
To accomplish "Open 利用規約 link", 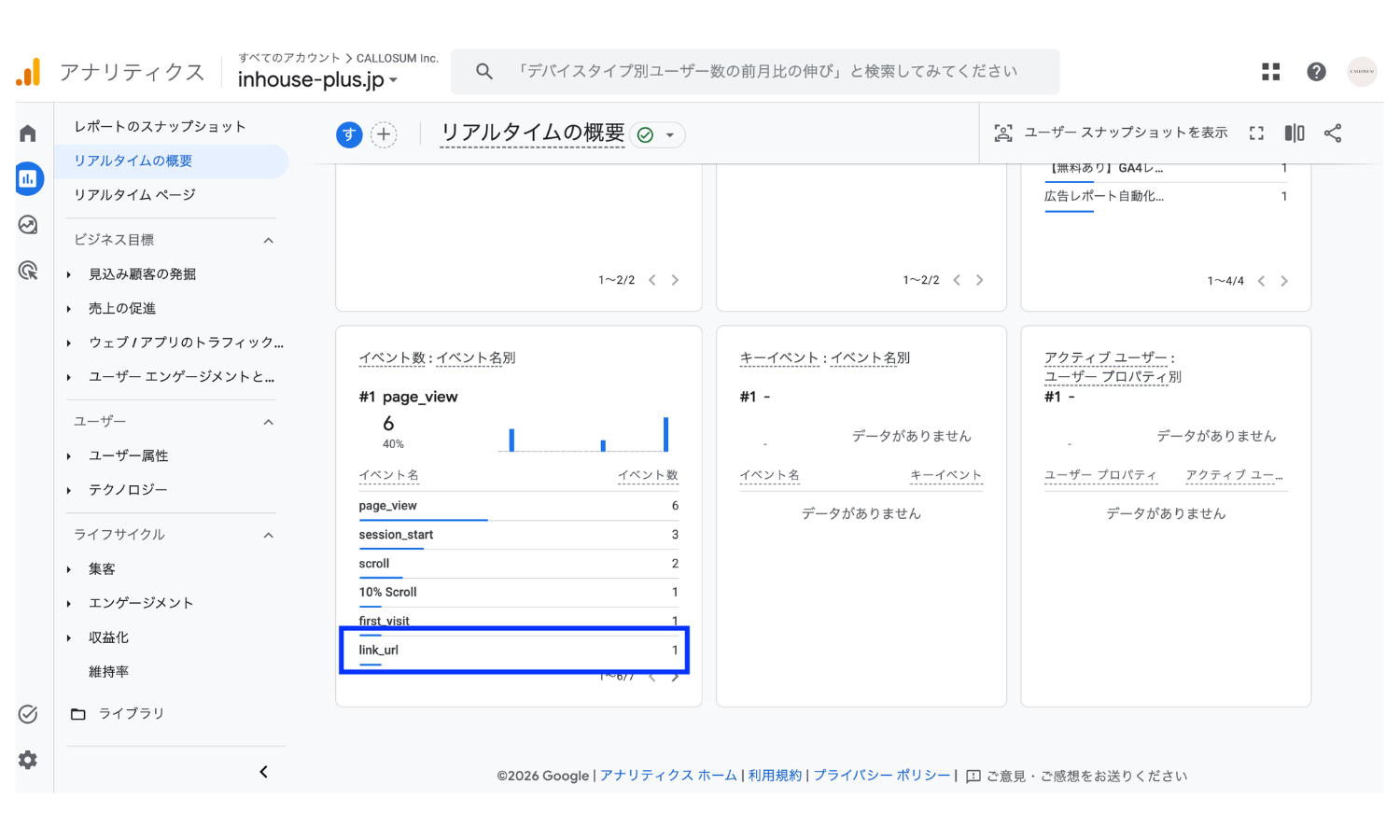I will 775,776.
